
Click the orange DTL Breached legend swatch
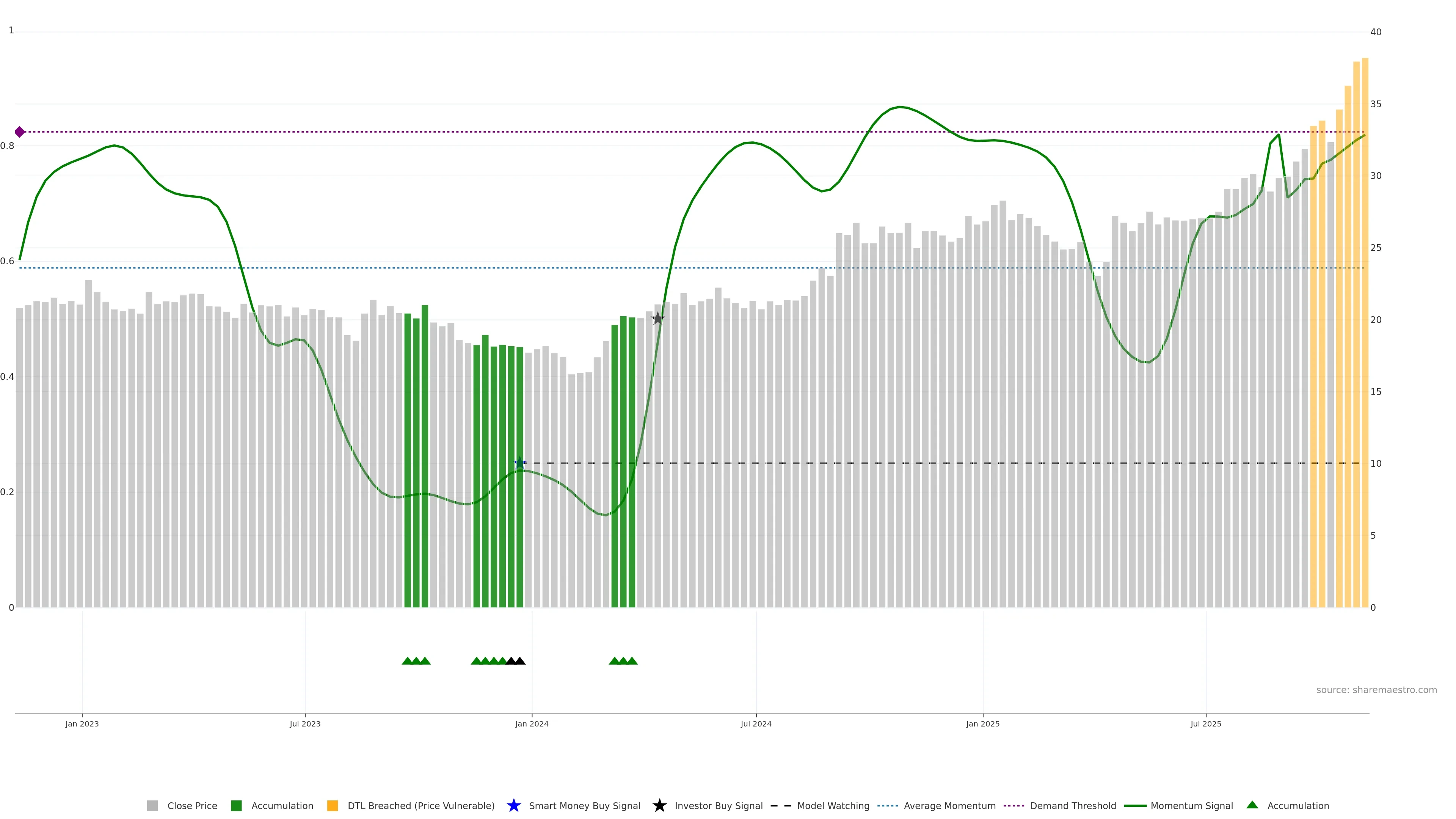[333, 805]
